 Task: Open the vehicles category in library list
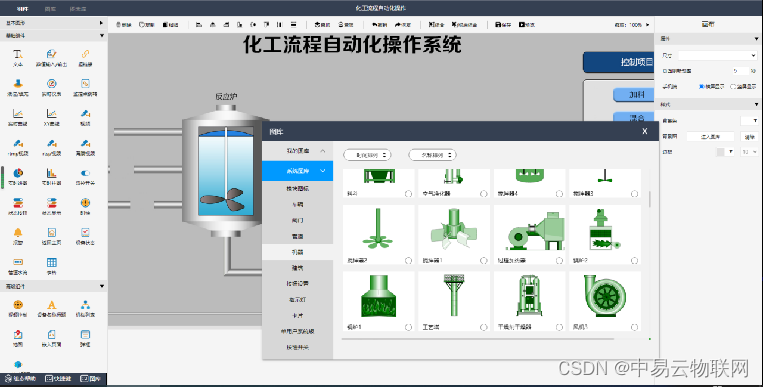pos(298,204)
